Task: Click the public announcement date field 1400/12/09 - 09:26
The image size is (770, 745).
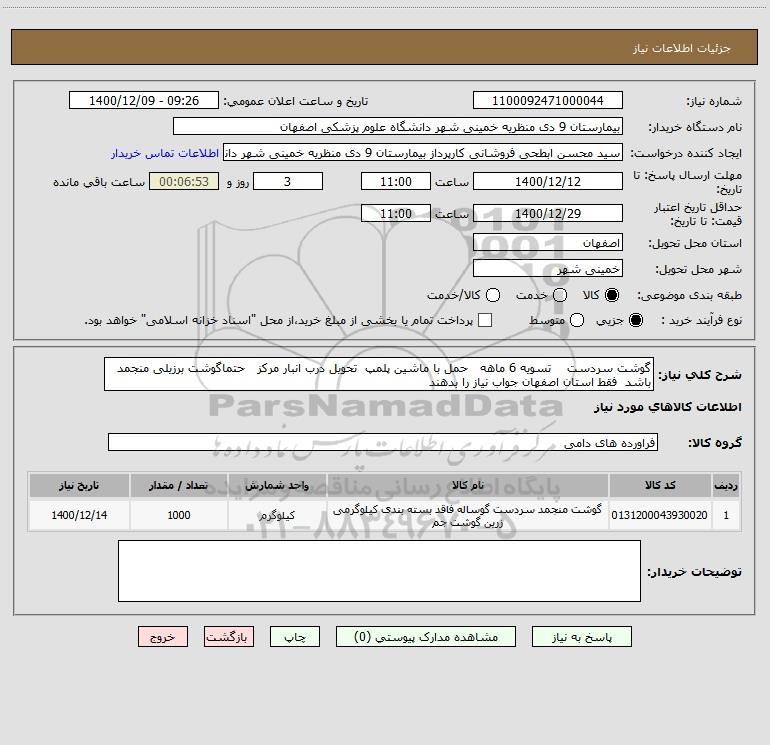Action: (x=144, y=101)
